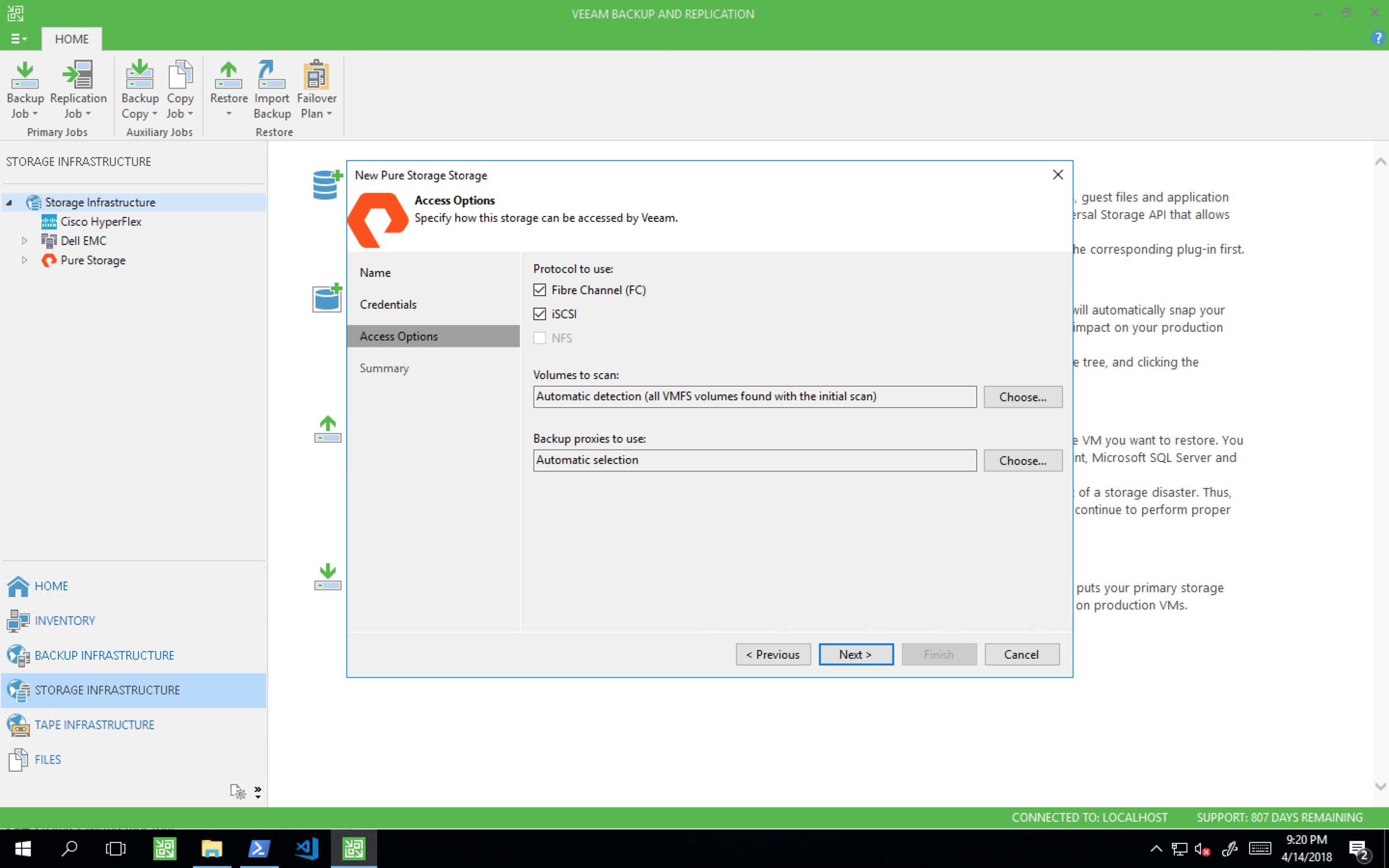Go to the Credentials wizard step

click(x=388, y=304)
